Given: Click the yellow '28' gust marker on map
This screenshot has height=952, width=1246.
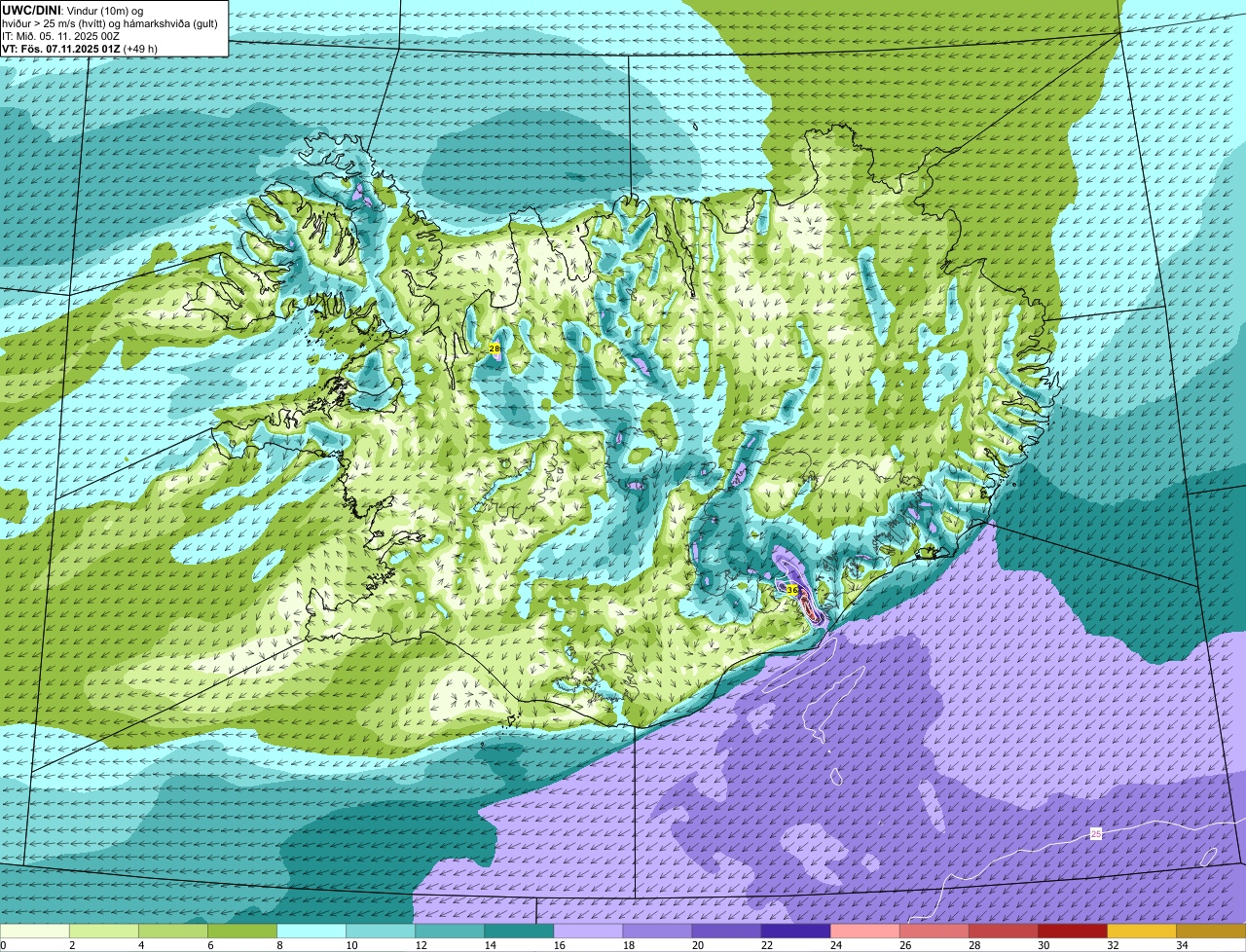Looking at the screenshot, I should pos(495,348).
